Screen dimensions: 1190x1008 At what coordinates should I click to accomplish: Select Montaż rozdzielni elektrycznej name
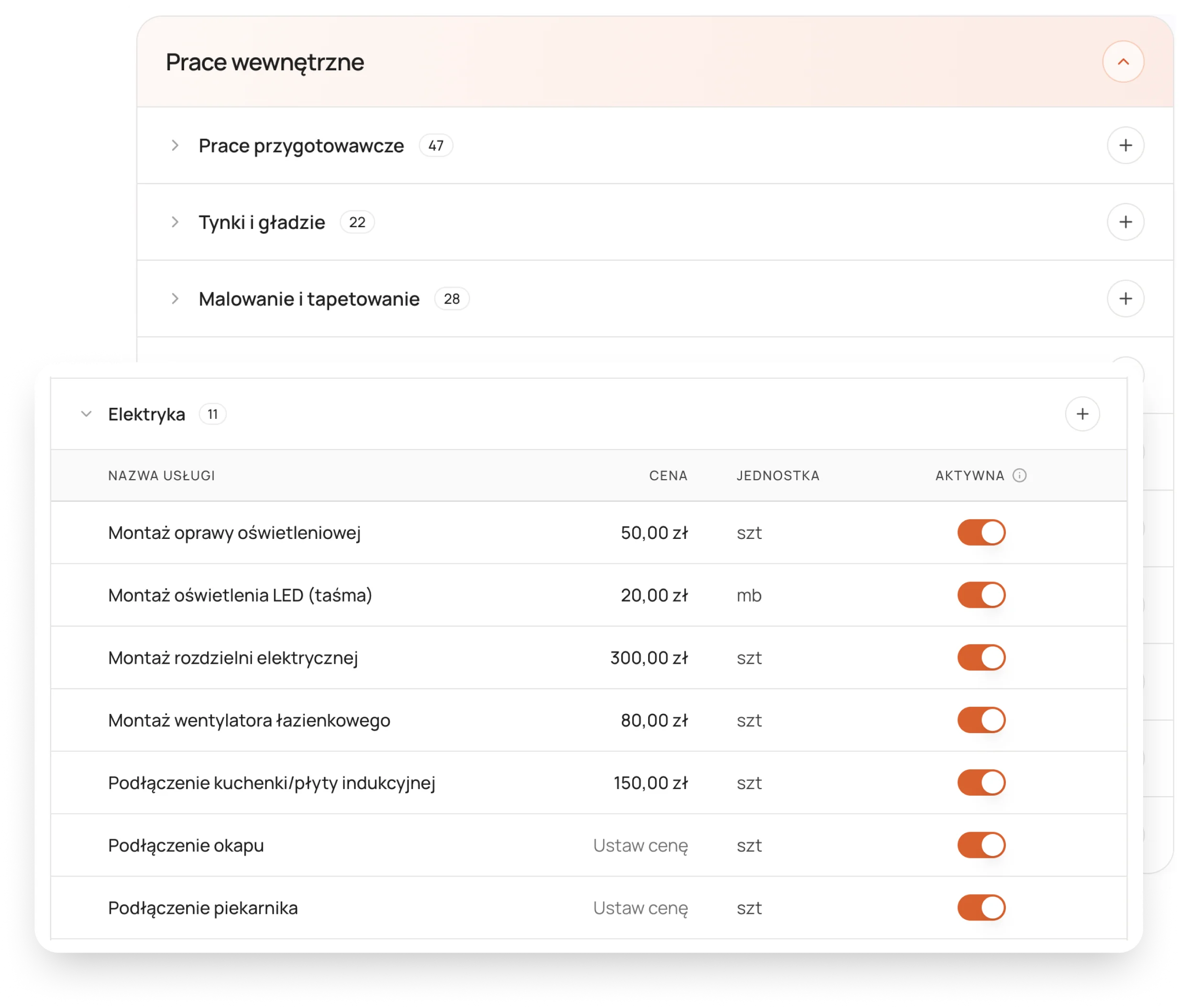[x=233, y=658]
